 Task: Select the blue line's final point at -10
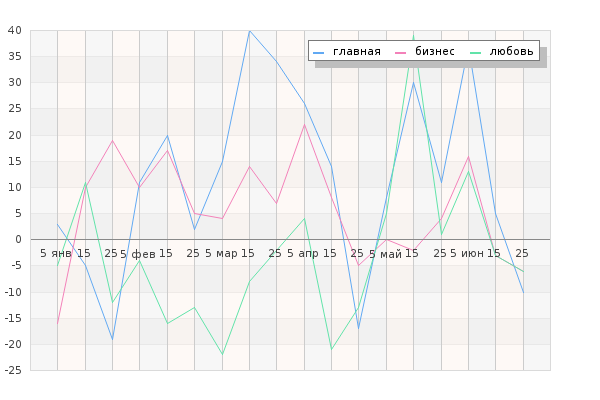tap(523, 292)
